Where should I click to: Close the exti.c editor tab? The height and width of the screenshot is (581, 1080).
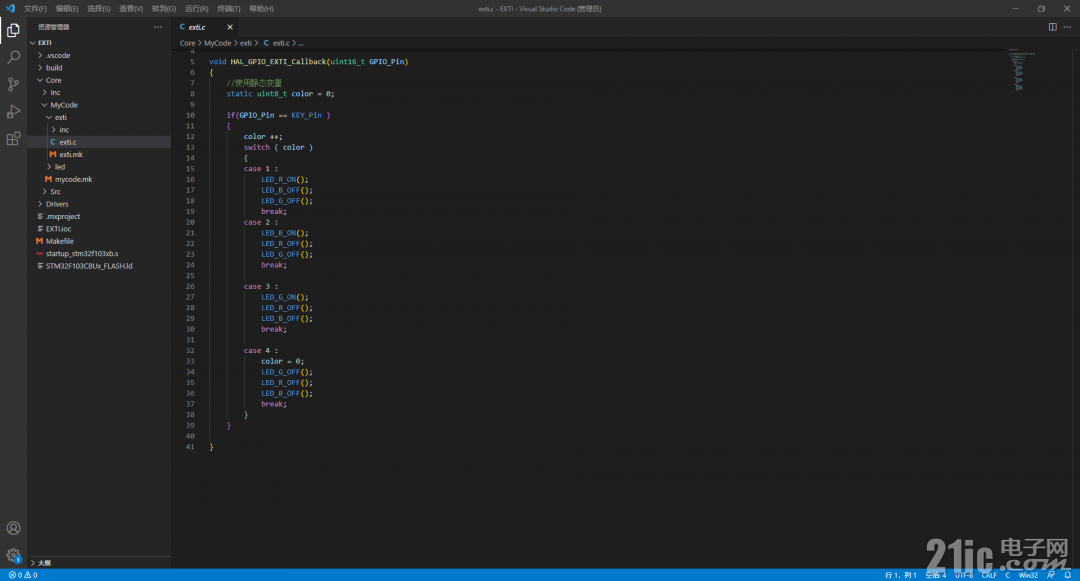(x=230, y=27)
